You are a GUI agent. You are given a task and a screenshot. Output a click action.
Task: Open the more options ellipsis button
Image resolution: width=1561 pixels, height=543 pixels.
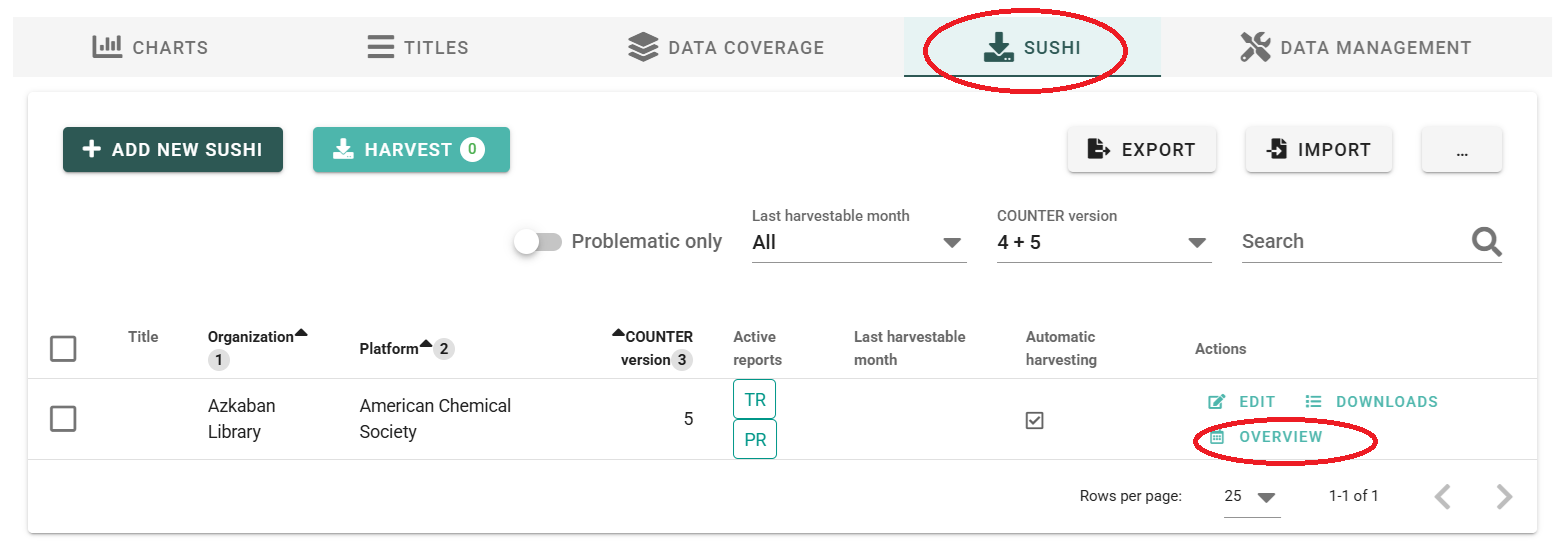[1462, 150]
